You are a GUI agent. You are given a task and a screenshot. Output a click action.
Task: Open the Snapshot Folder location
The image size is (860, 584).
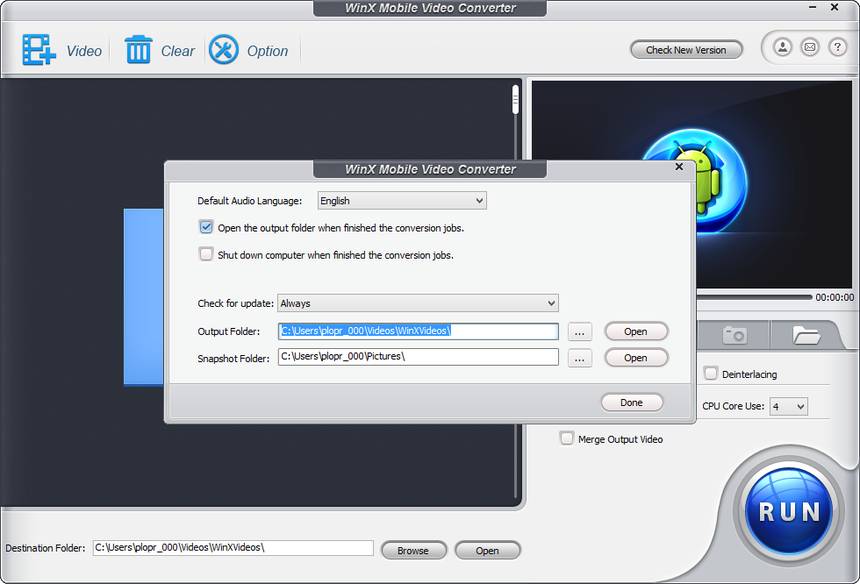636,358
